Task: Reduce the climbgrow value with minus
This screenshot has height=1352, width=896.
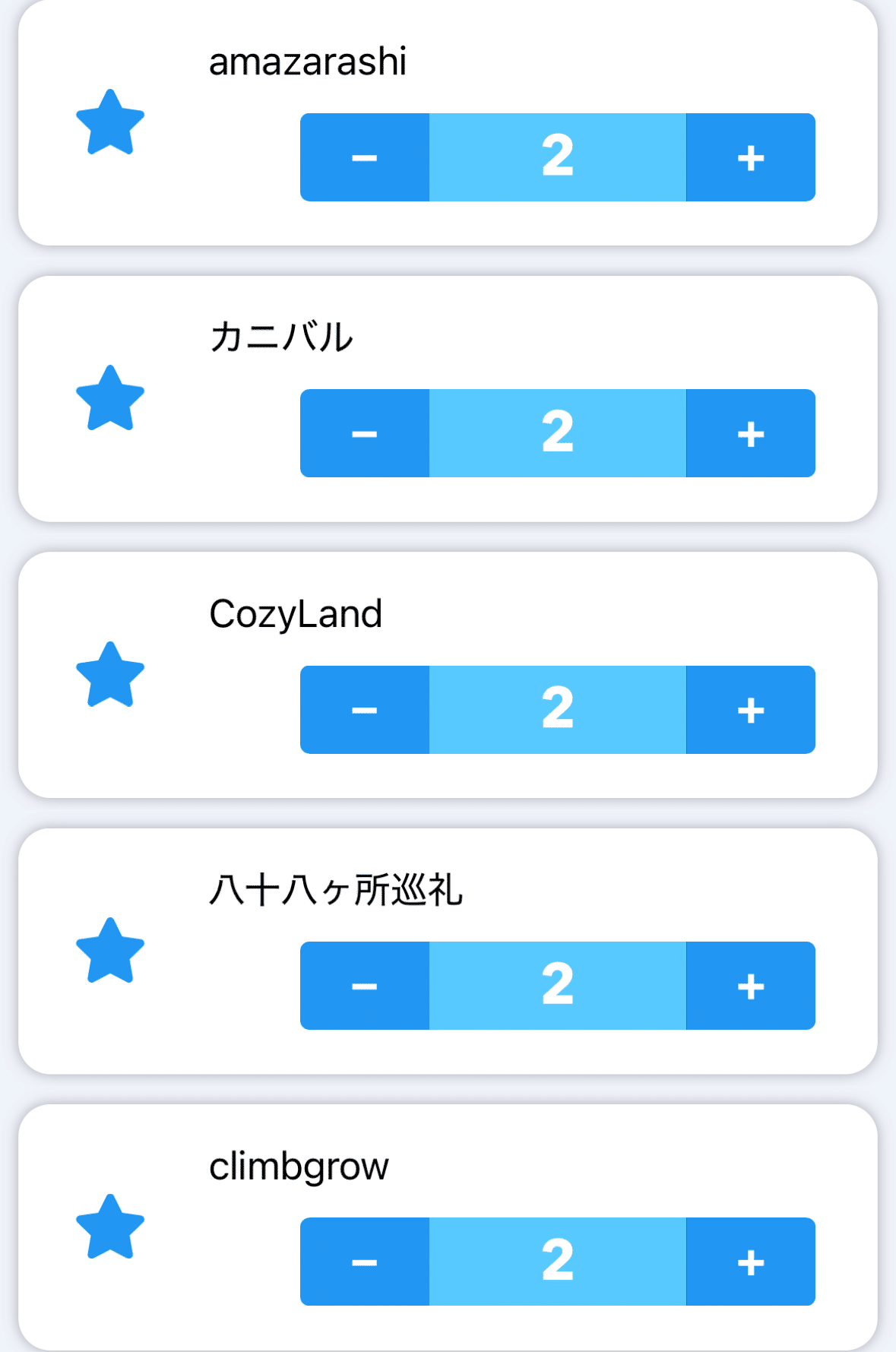Action: click(x=365, y=1262)
